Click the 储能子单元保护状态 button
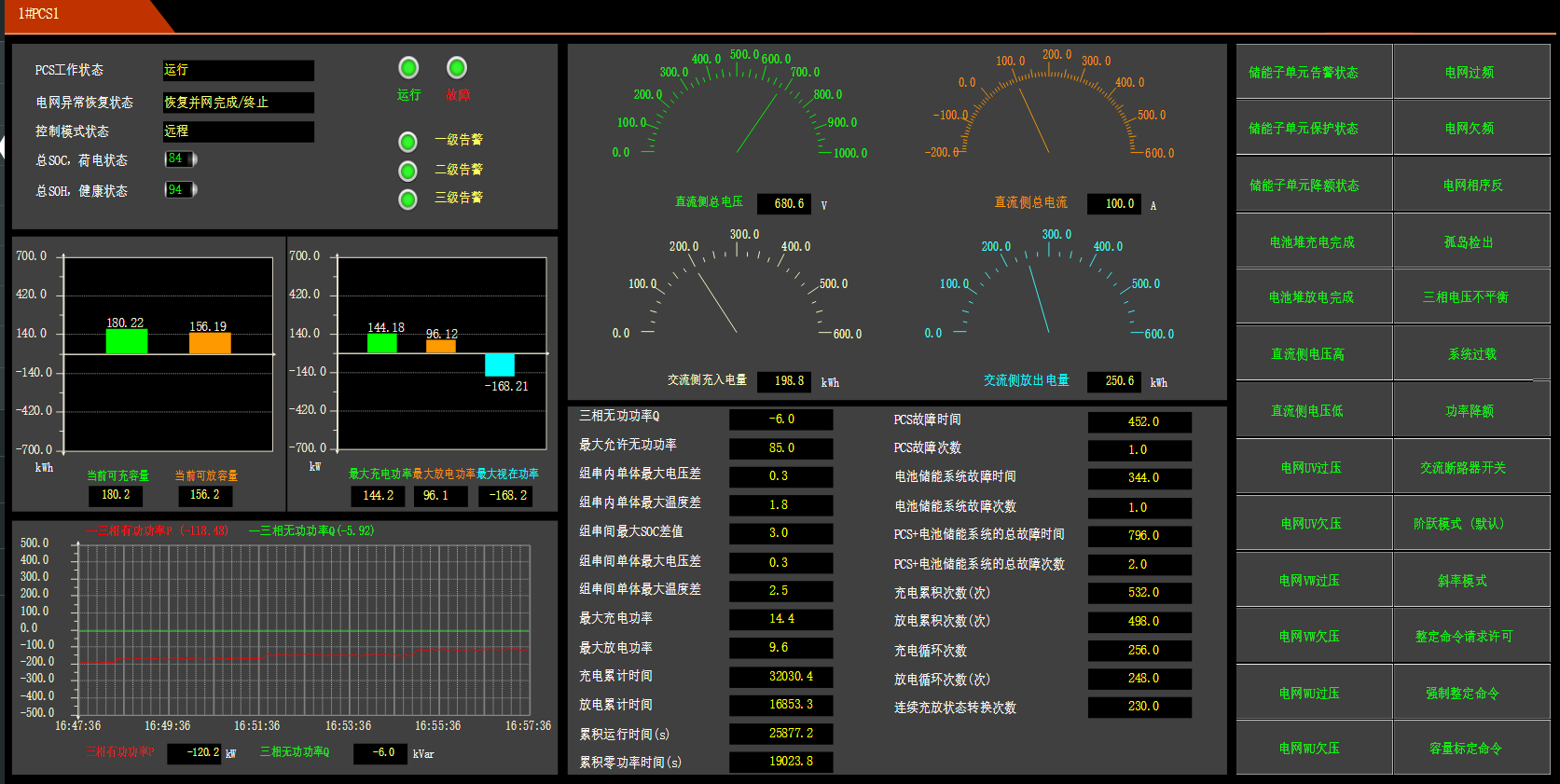This screenshot has width=1560, height=784. (x=1314, y=128)
